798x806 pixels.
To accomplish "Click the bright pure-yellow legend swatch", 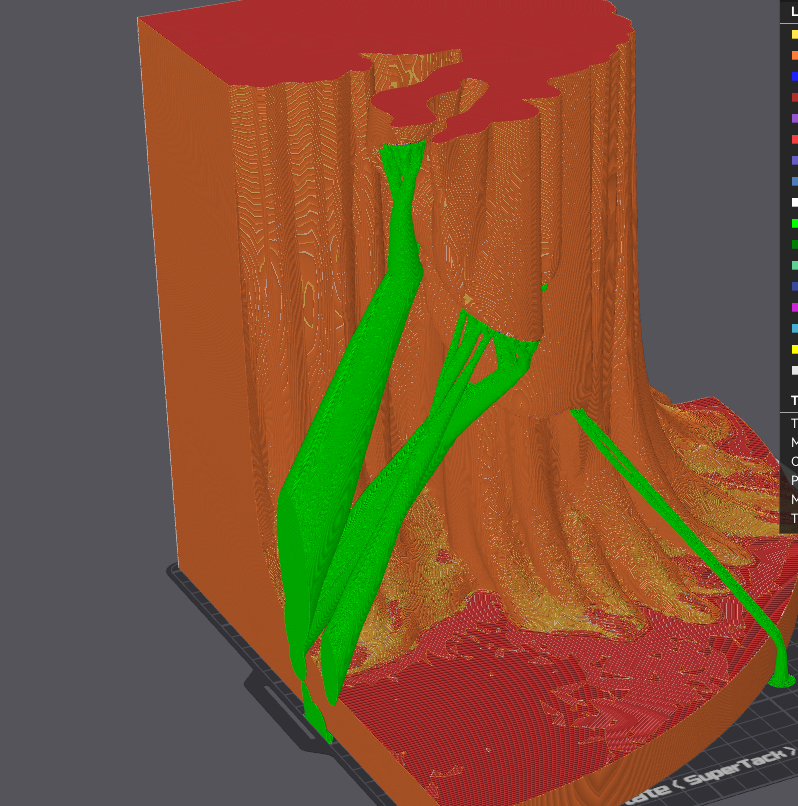I will pos(795,350).
